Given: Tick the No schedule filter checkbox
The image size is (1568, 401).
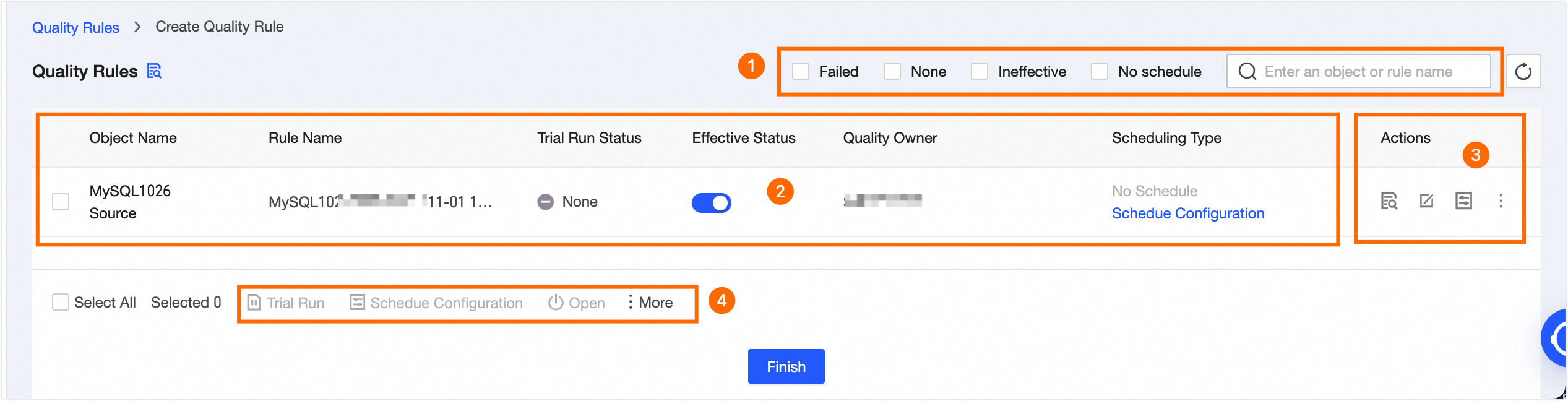Looking at the screenshot, I should tap(1100, 72).
